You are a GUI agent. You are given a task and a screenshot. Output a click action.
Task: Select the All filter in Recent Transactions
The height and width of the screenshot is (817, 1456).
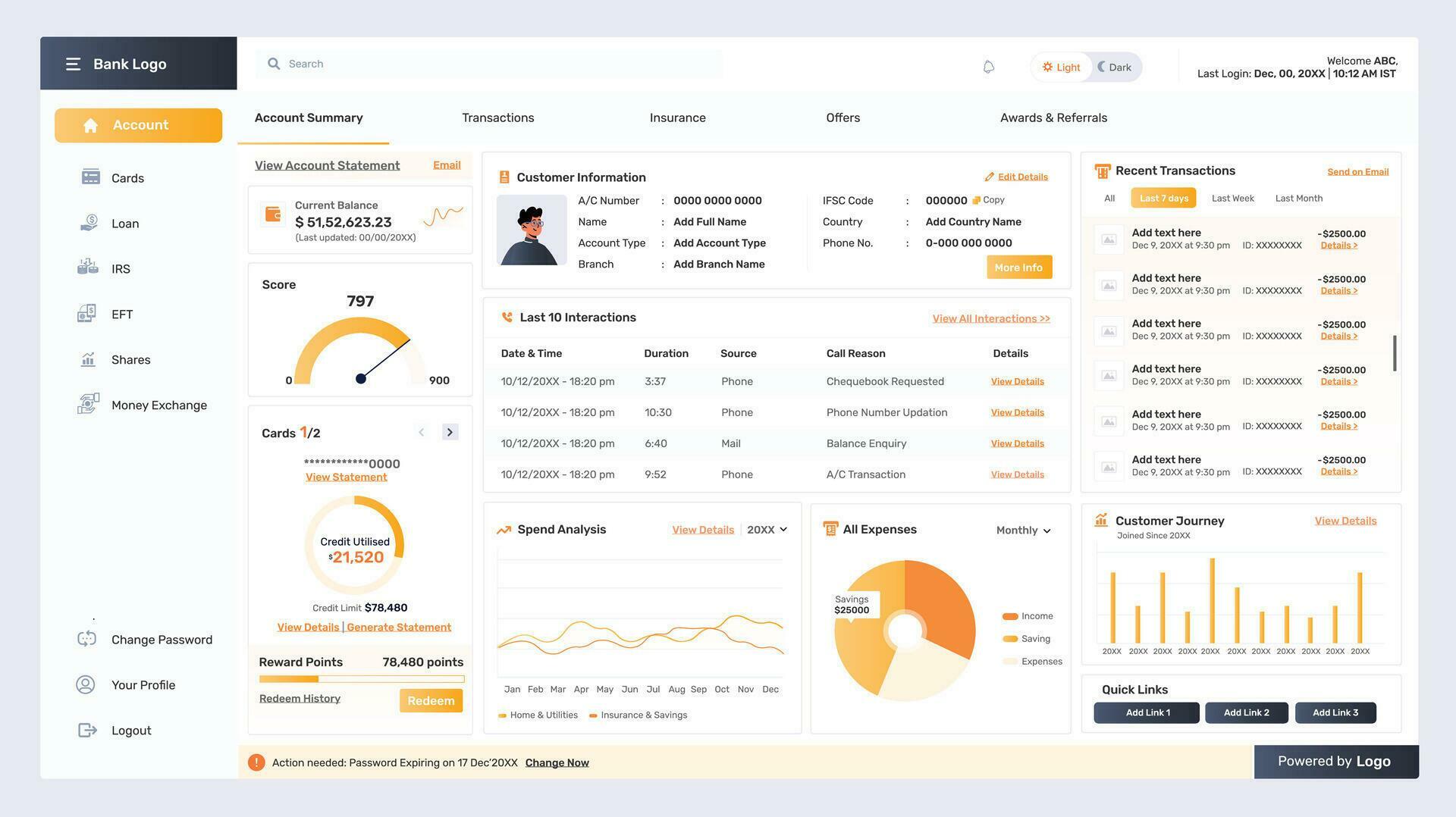1109,198
